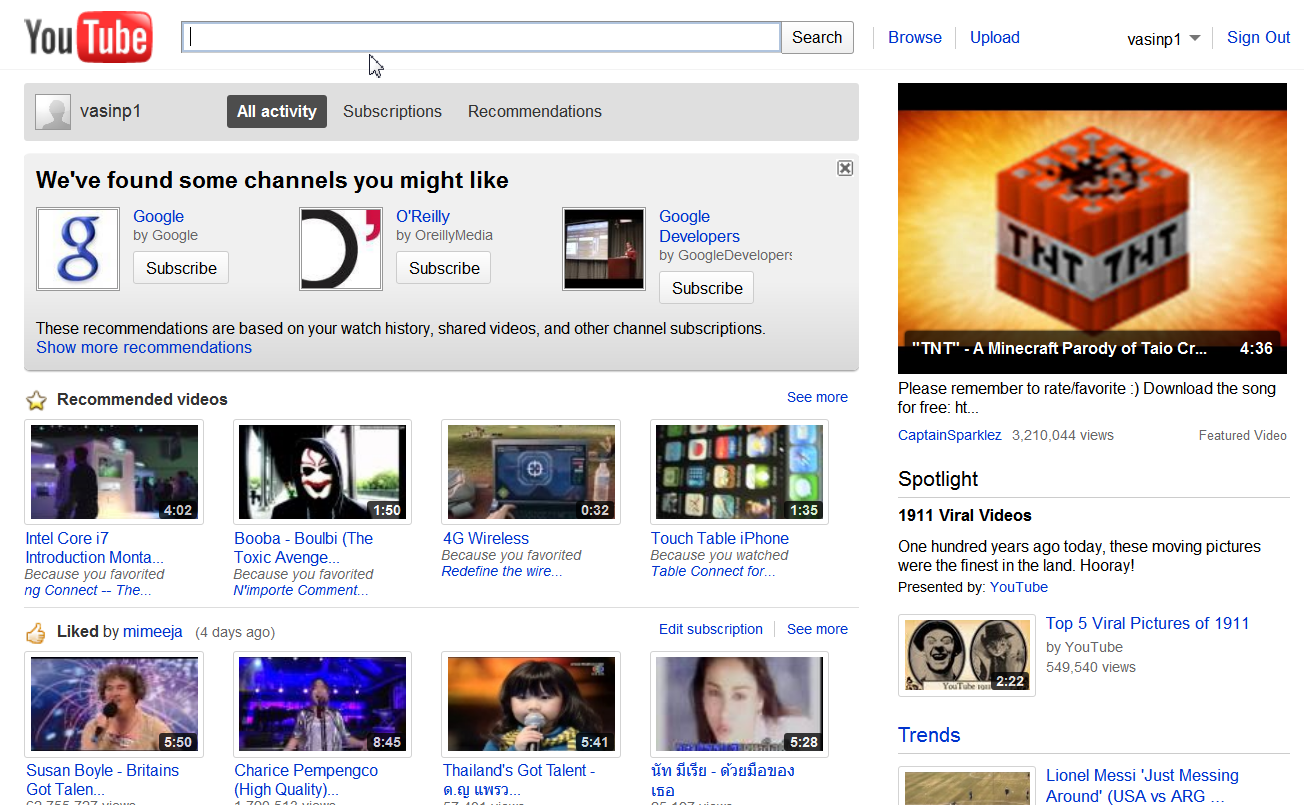
Task: Click the vasinp1 username in header
Action: click(1154, 39)
